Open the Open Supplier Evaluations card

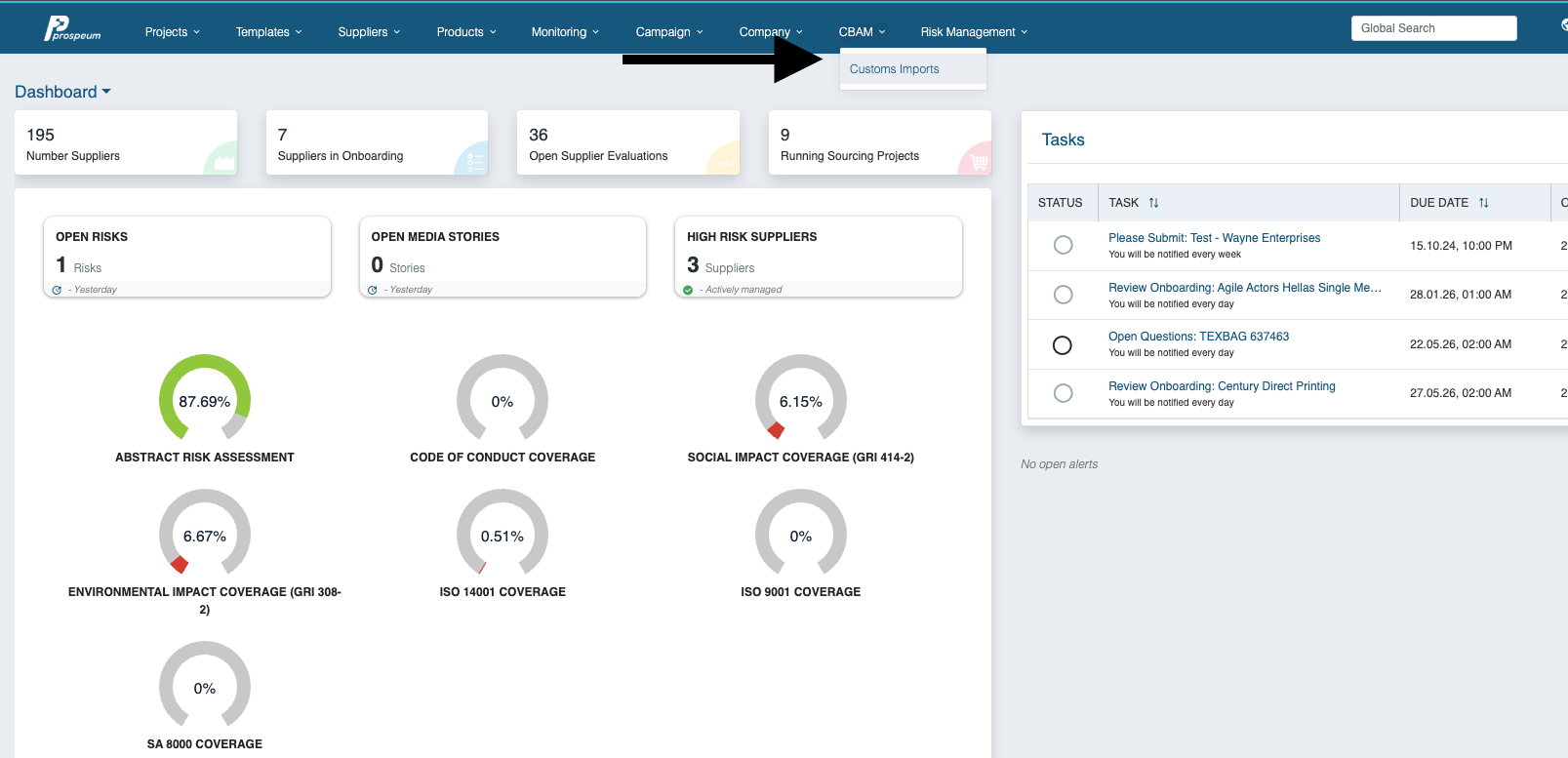click(627, 142)
